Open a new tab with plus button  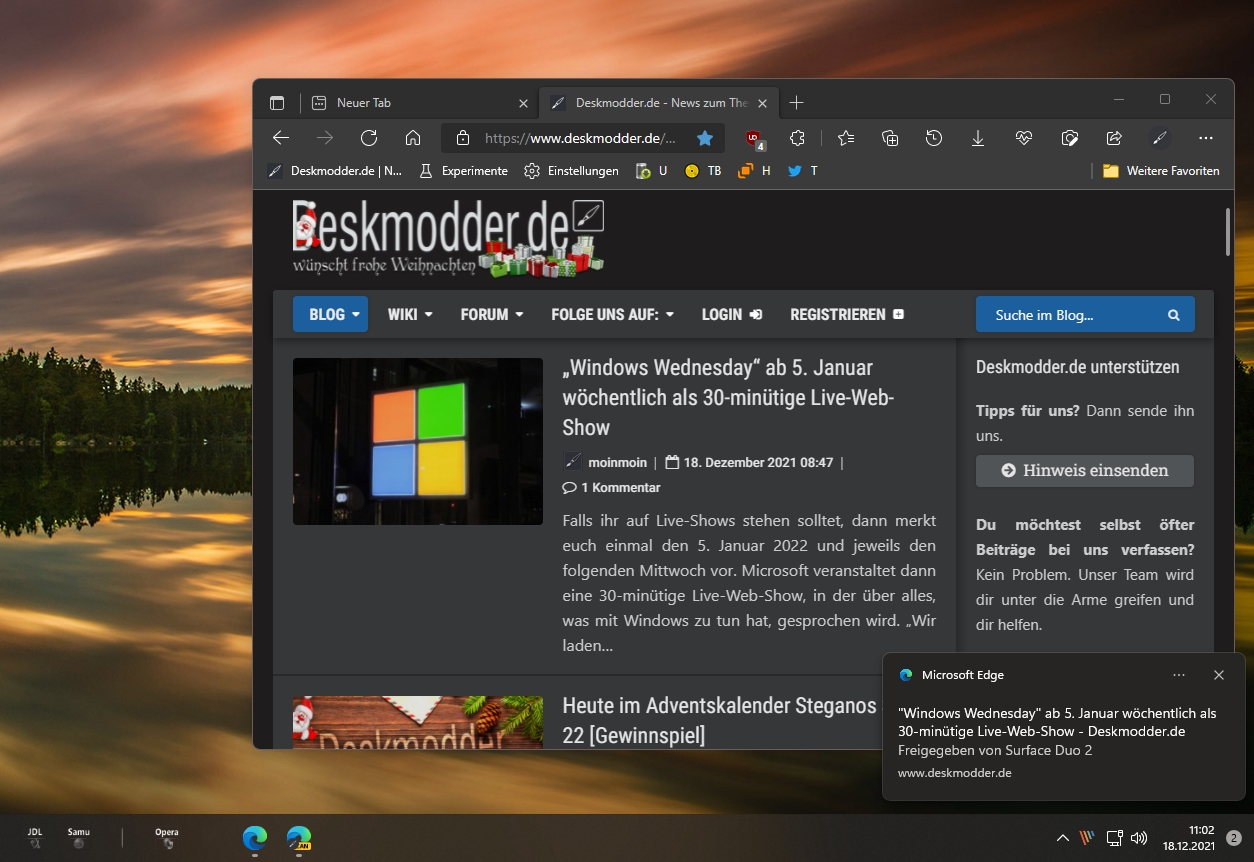click(x=796, y=103)
